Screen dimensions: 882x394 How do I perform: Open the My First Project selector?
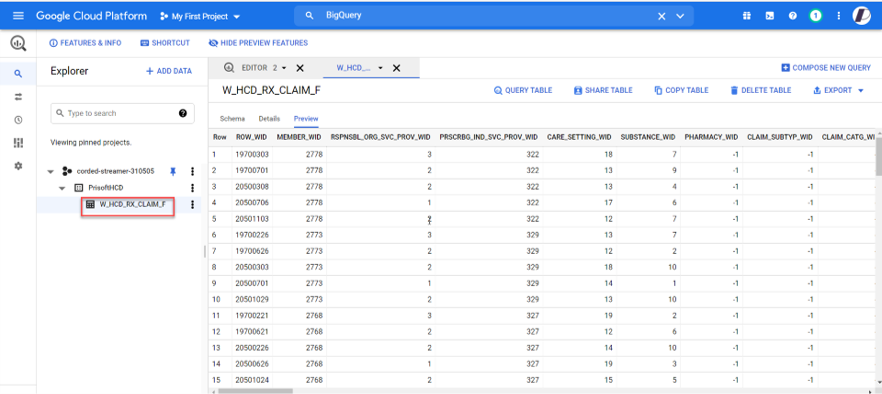pos(200,16)
